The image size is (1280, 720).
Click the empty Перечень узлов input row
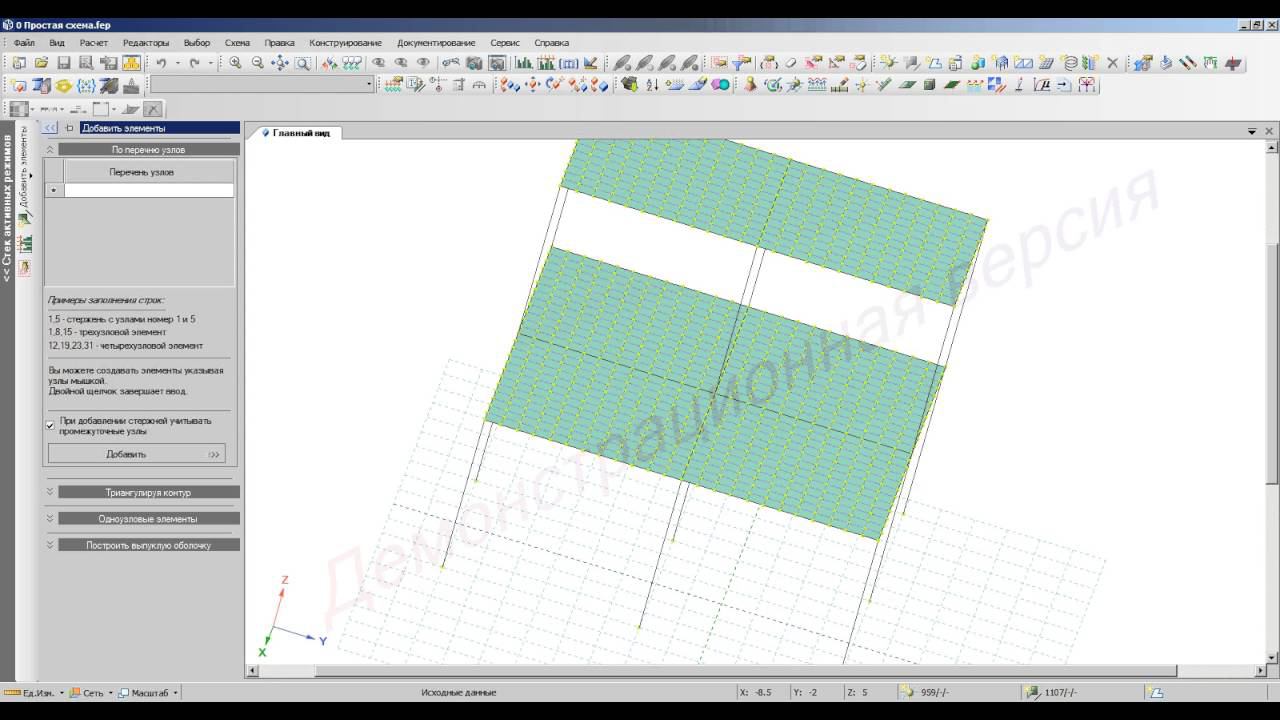(149, 190)
